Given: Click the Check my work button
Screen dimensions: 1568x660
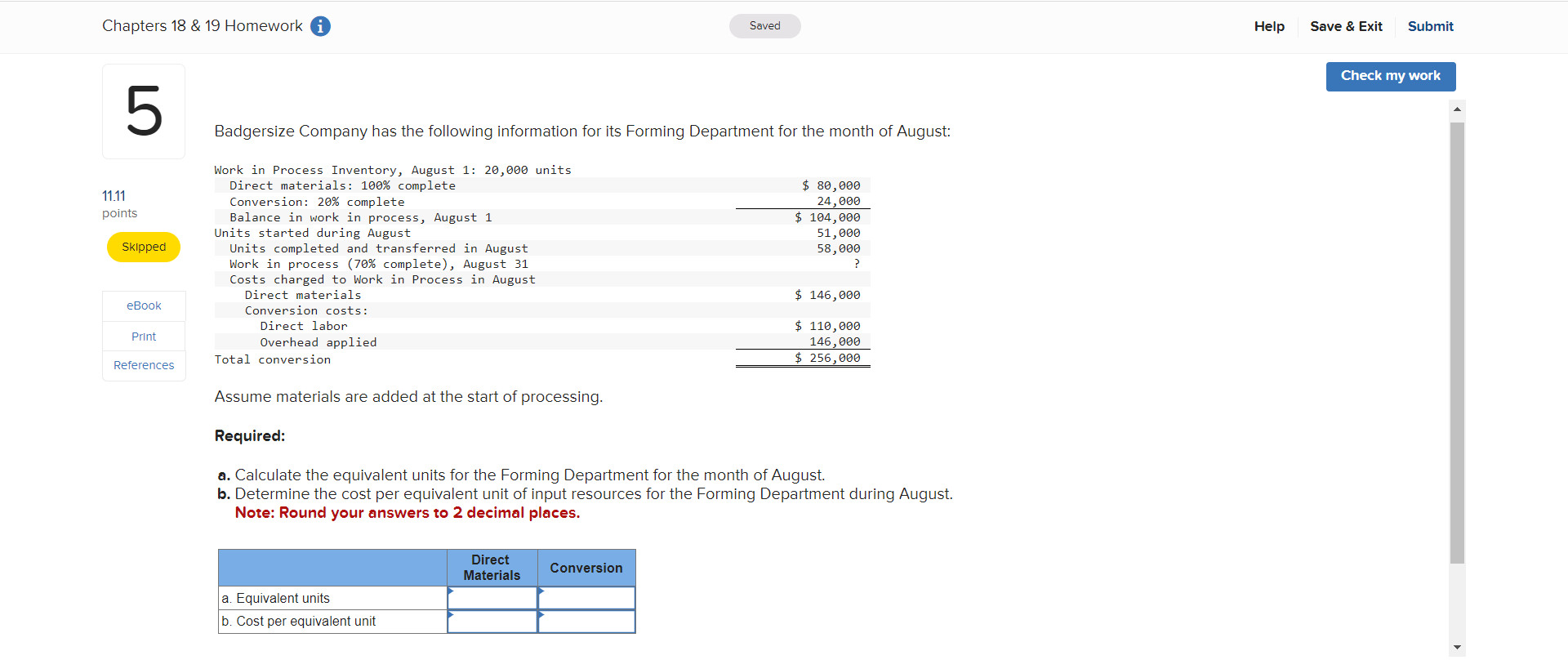Looking at the screenshot, I should (x=1391, y=76).
